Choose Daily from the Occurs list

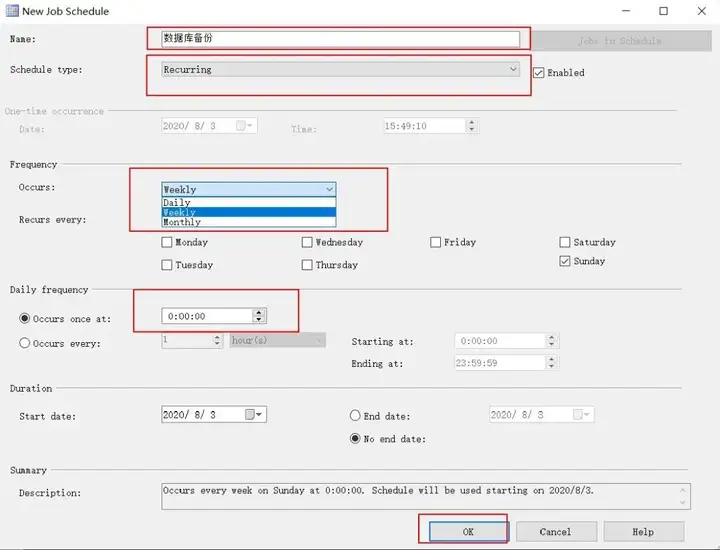pyautogui.click(x=177, y=202)
